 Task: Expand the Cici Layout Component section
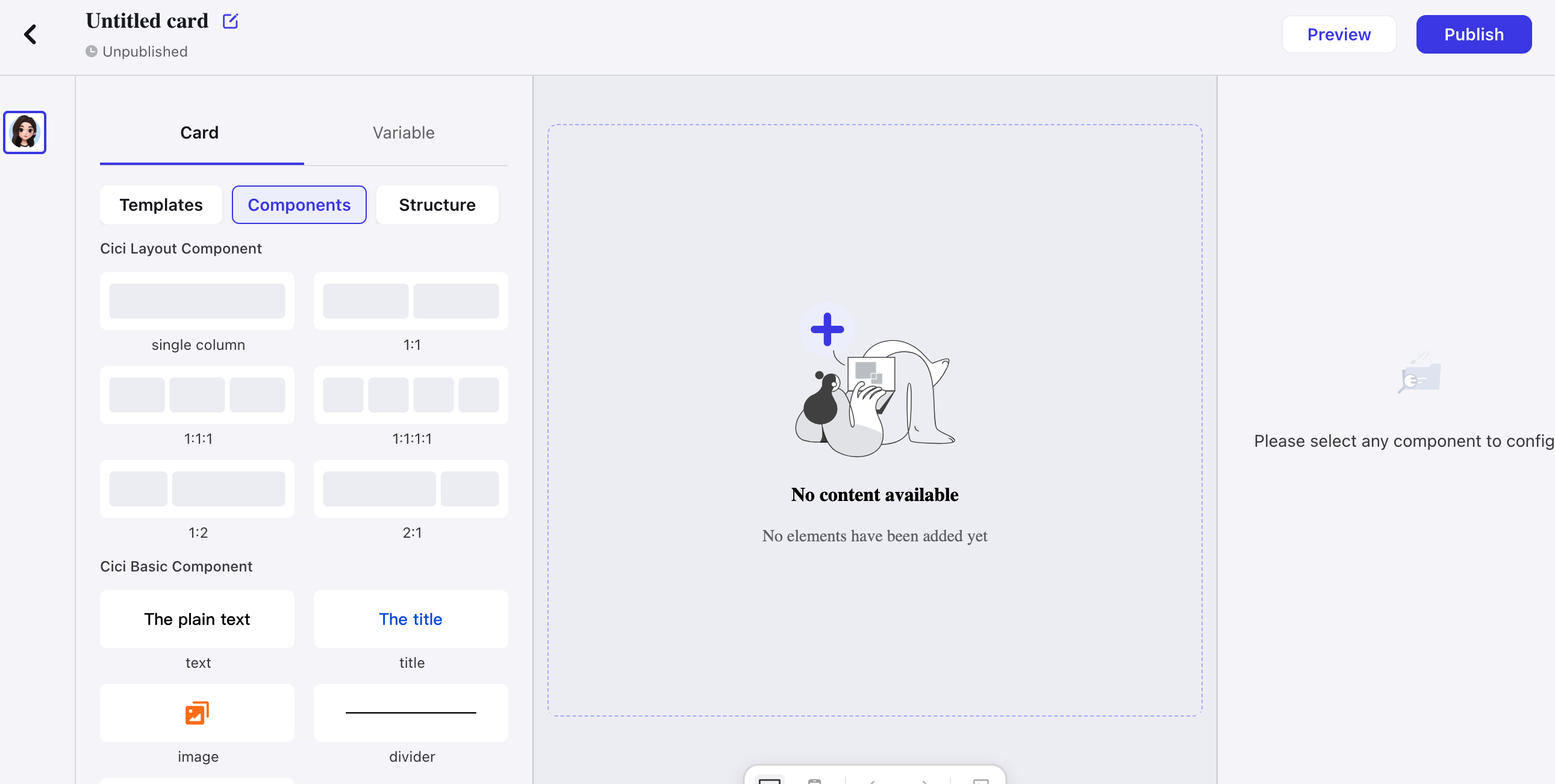point(181,247)
